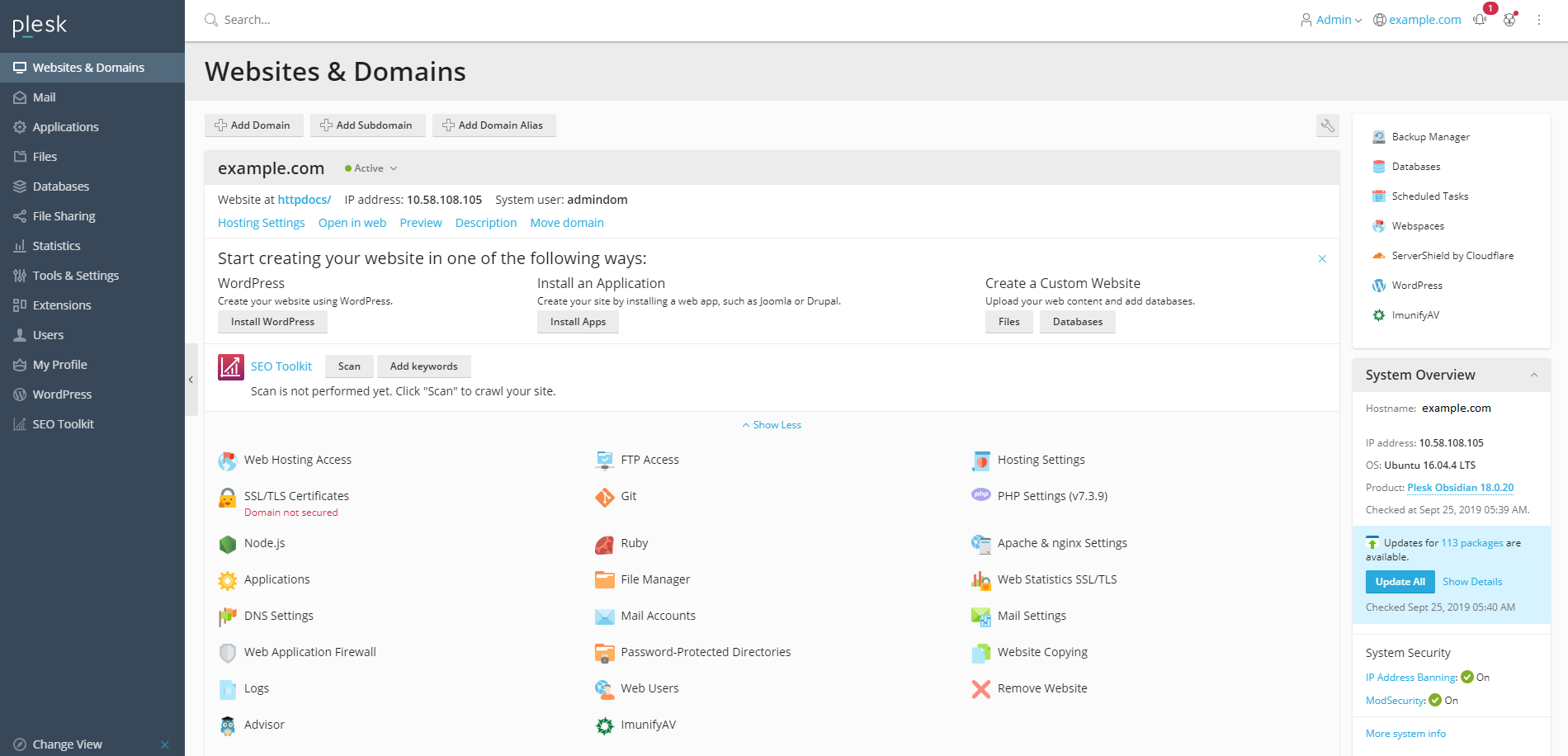Click the Update All button
The width and height of the screenshot is (1568, 756).
pyautogui.click(x=1400, y=582)
